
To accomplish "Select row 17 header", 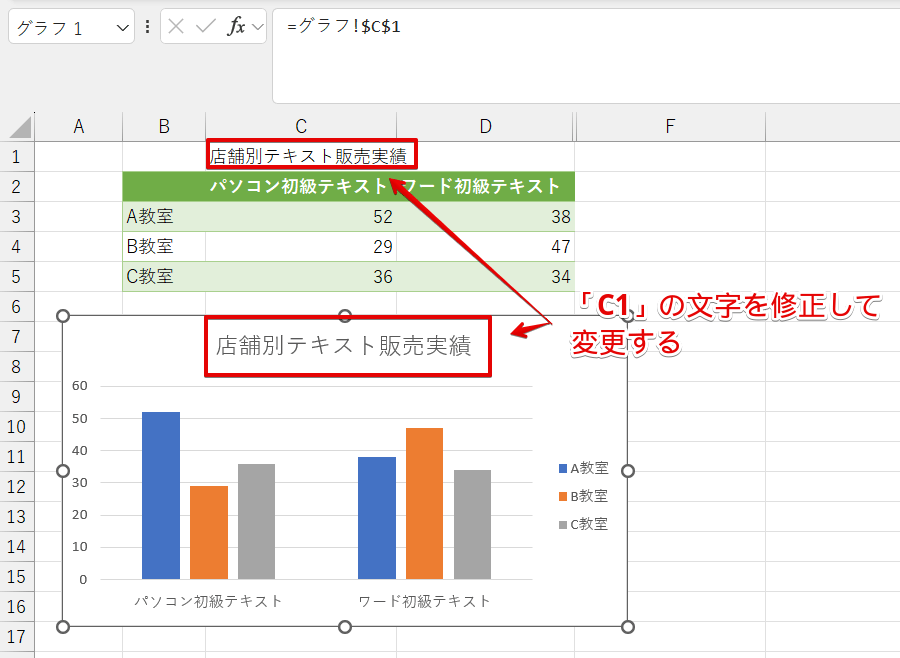I will click(x=17, y=636).
